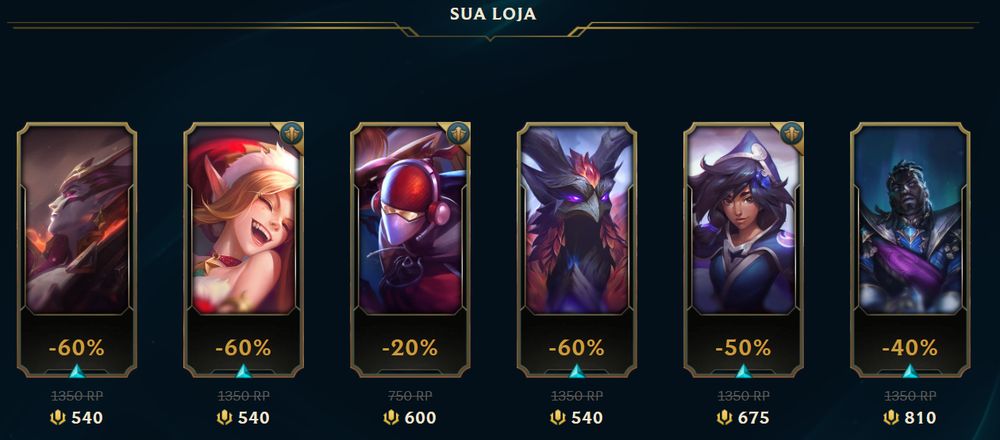Screen dimensions: 1000x440
Task: Click the gem under the -40% card
Action: click(910, 371)
